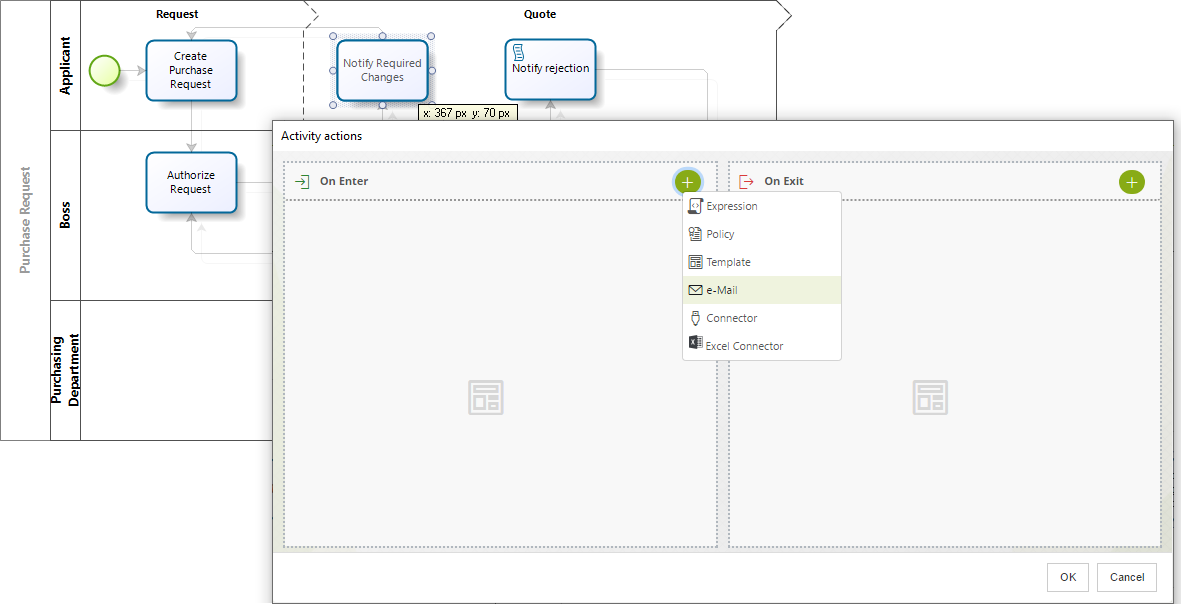
Task: Click the Quote phase label
Action: (x=540, y=14)
